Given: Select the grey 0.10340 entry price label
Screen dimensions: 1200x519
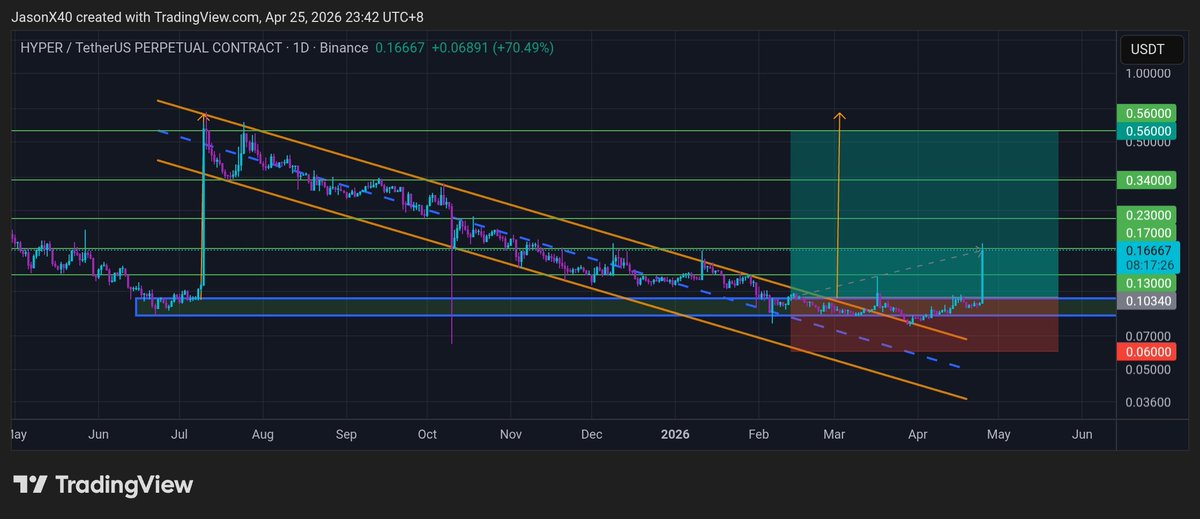Looking at the screenshot, I should pos(1147,300).
